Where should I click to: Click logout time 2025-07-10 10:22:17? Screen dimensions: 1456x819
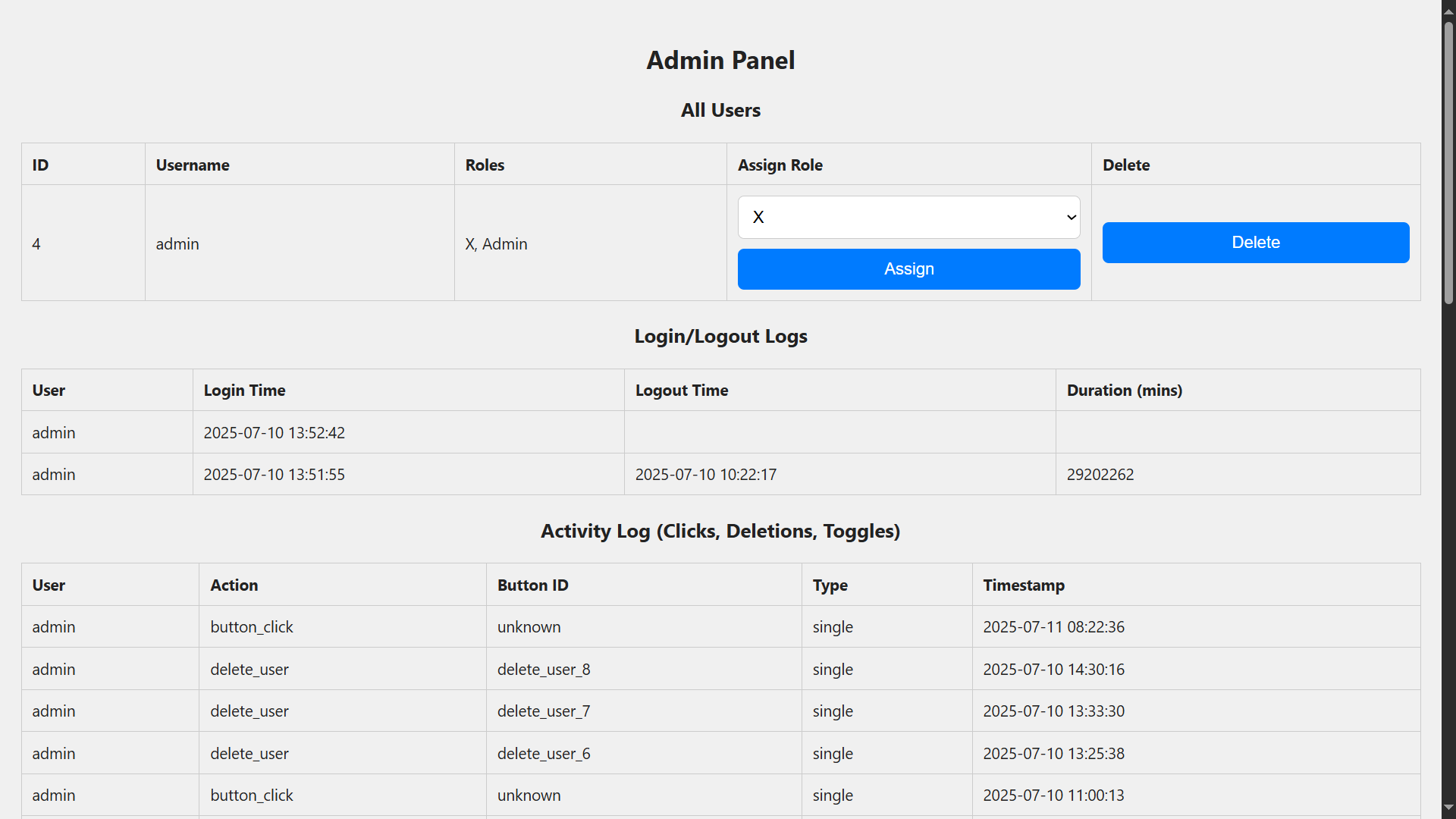coord(705,475)
